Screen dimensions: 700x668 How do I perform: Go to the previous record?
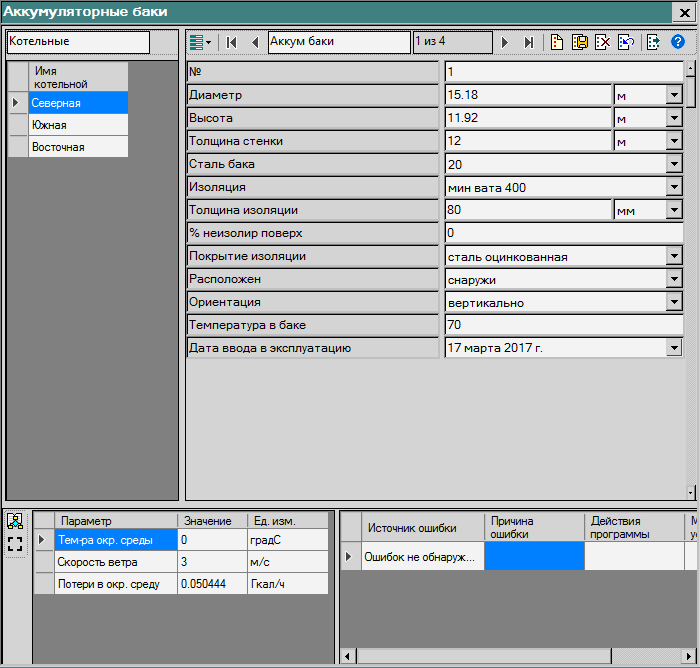254,42
